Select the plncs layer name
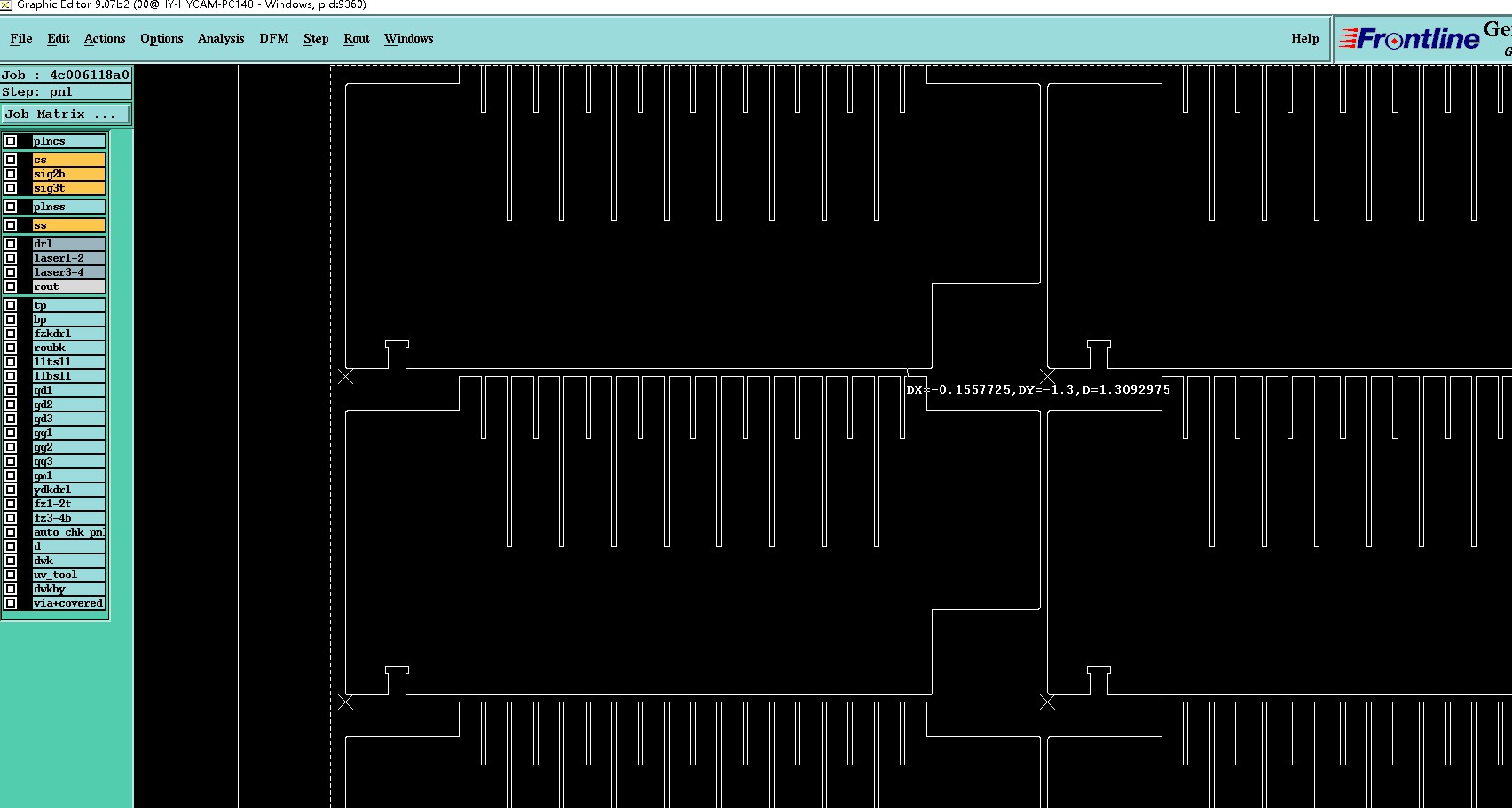 click(x=69, y=141)
